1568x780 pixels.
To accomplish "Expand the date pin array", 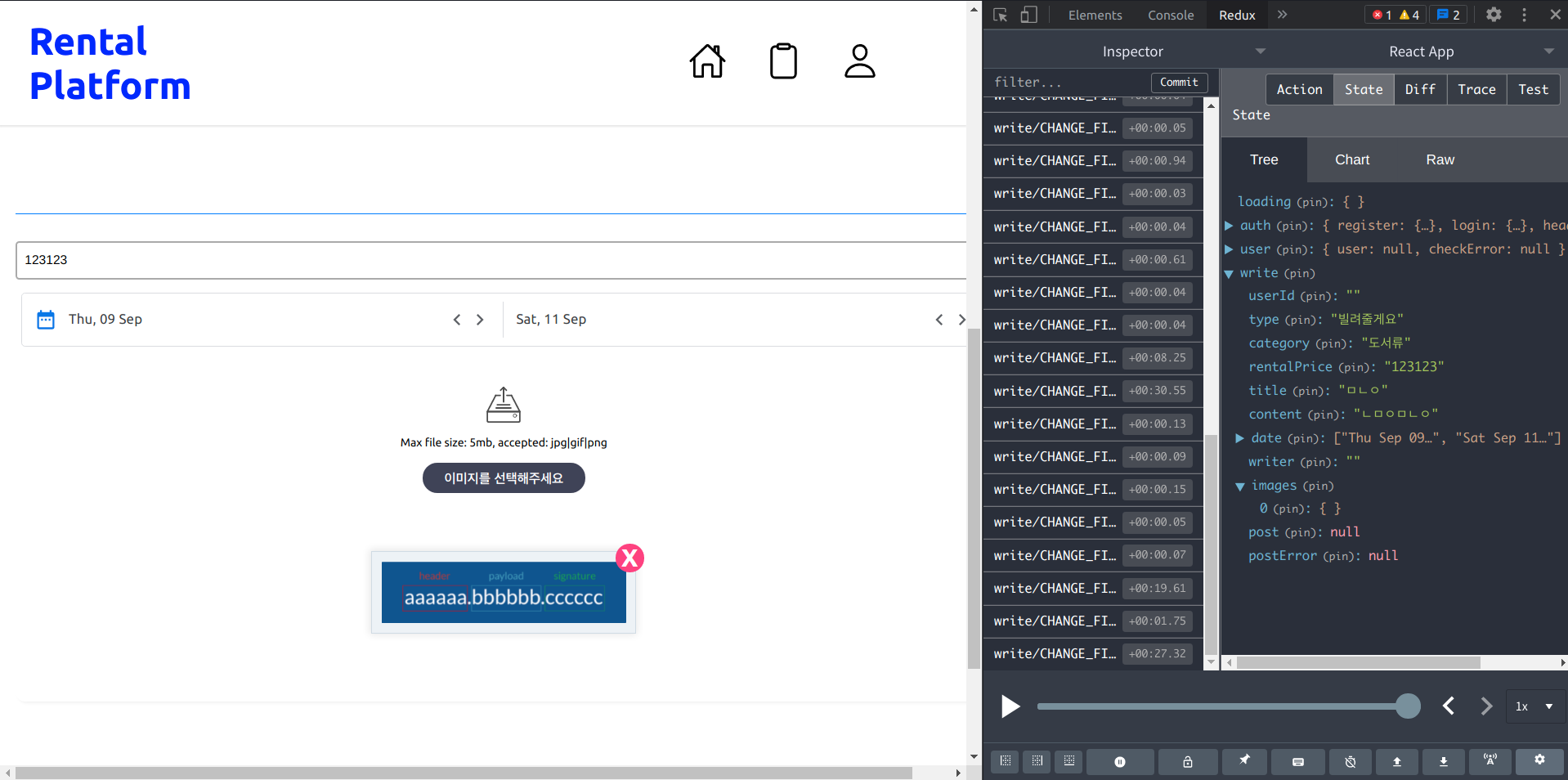I will (1239, 438).
